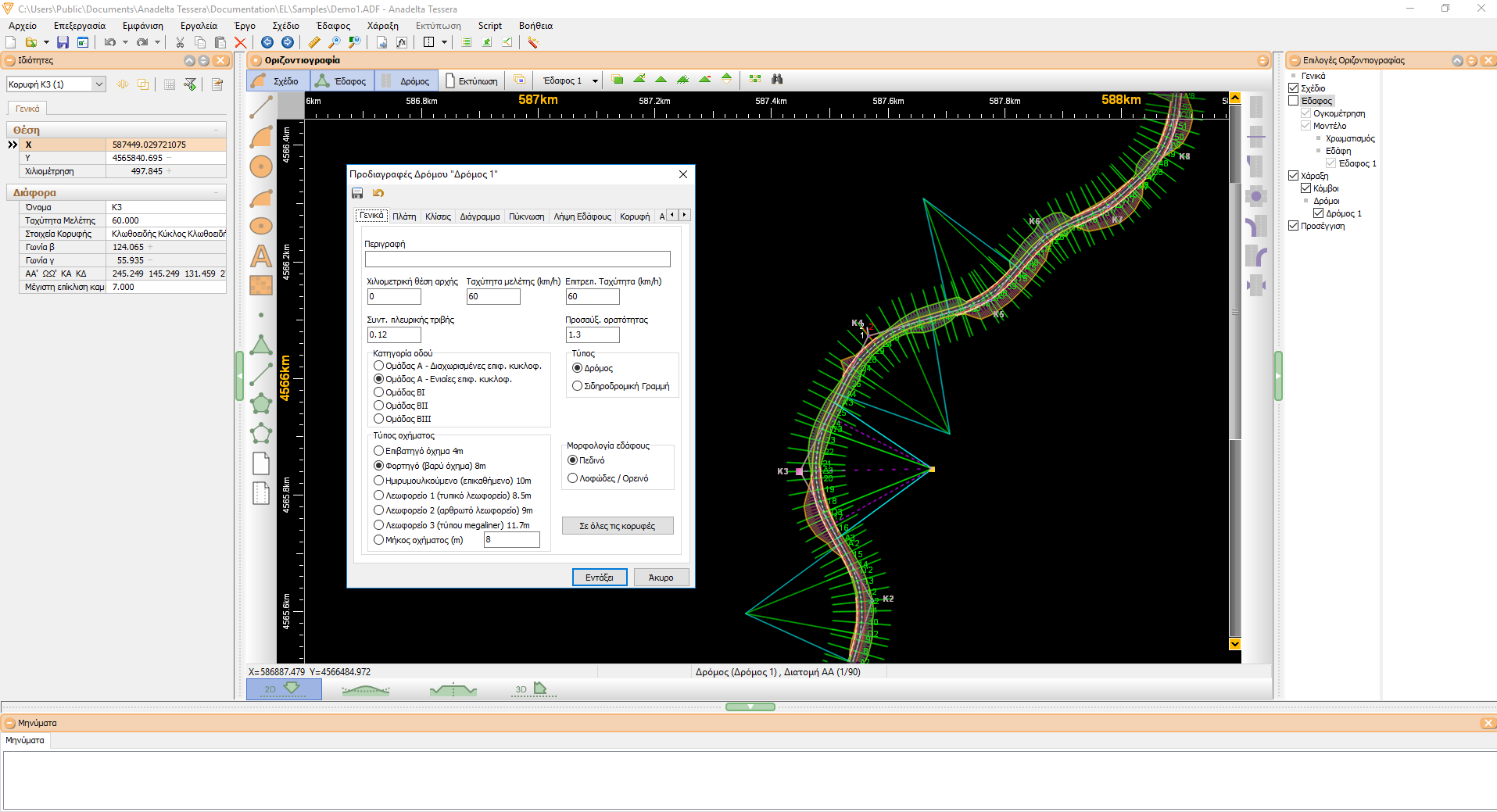Click the red delete X toolbar icon
The image size is (1497, 812).
(x=240, y=42)
